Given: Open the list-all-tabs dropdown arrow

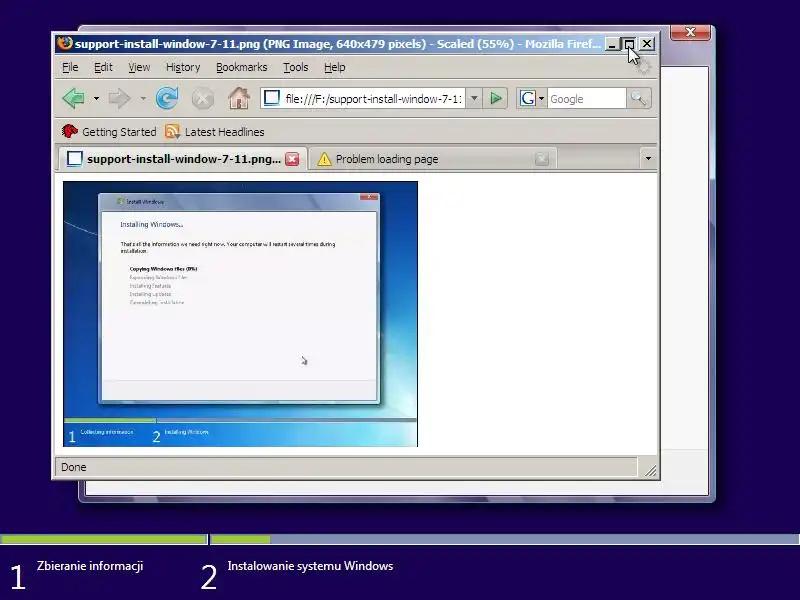Looking at the screenshot, I should (x=648, y=159).
